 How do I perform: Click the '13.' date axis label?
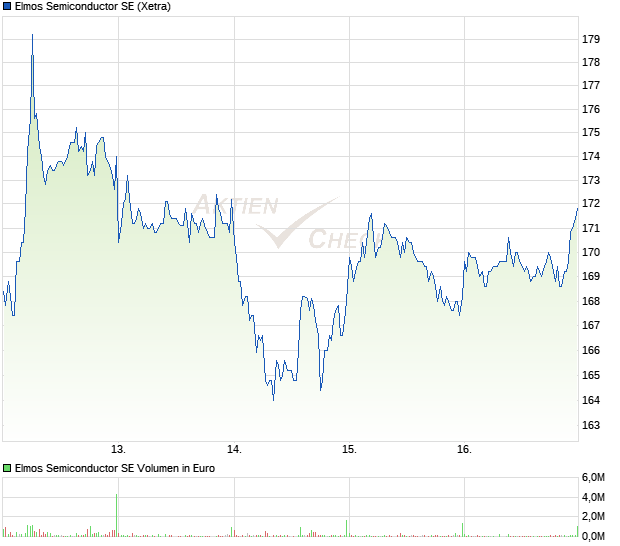pos(118,450)
